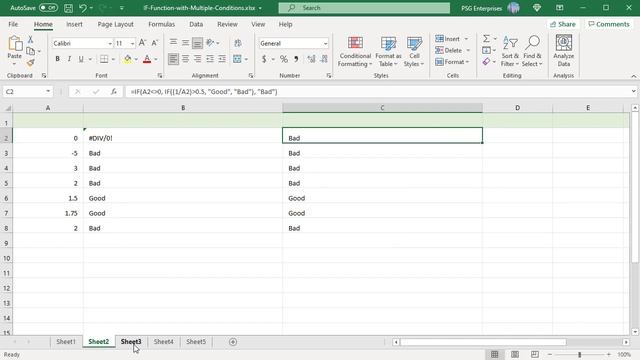The width and height of the screenshot is (640, 360).
Task: Toggle Underline formatting
Action: click(x=81, y=59)
